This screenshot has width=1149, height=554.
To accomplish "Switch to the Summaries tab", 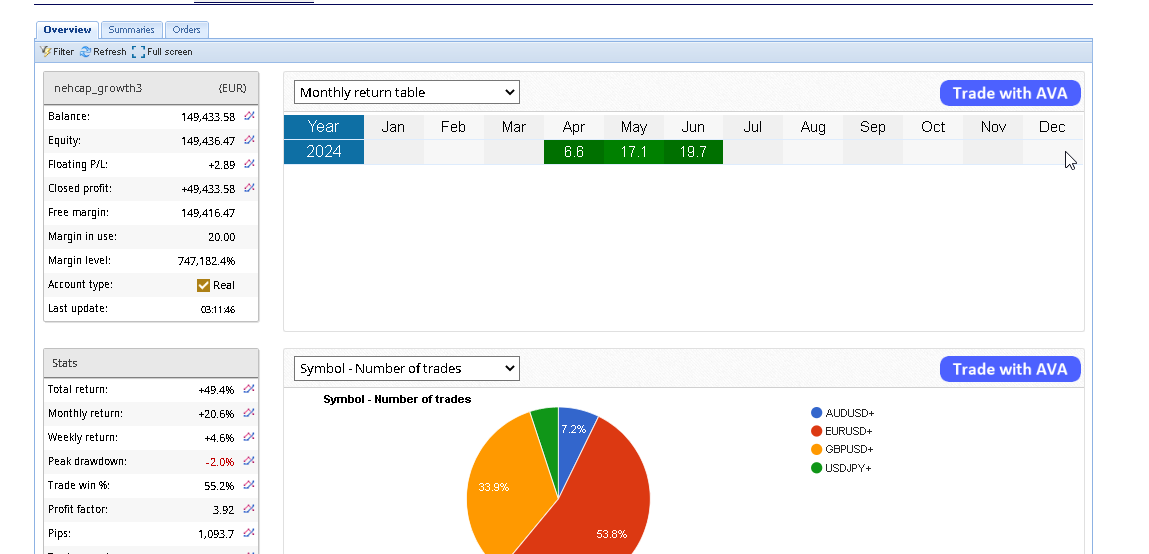I will [131, 30].
